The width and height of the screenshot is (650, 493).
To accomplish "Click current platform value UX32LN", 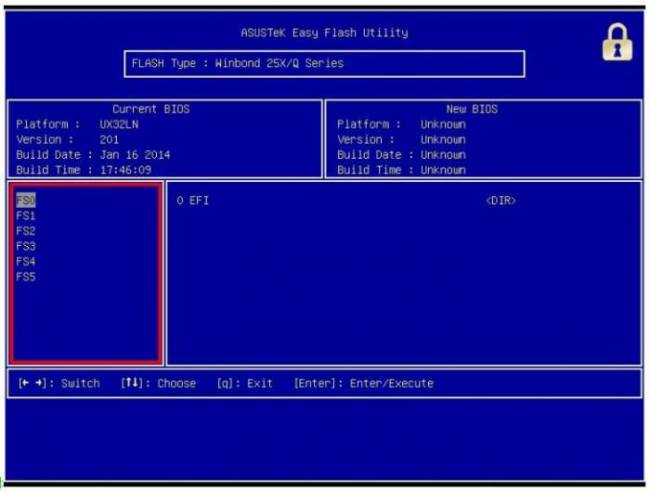I will point(119,124).
